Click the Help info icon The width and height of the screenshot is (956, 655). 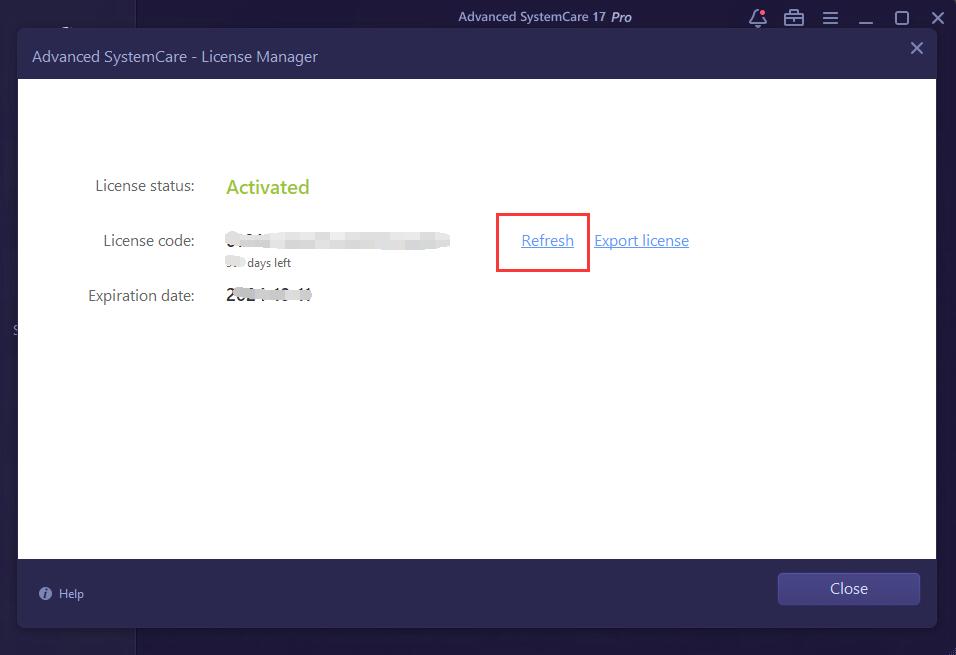(45, 593)
